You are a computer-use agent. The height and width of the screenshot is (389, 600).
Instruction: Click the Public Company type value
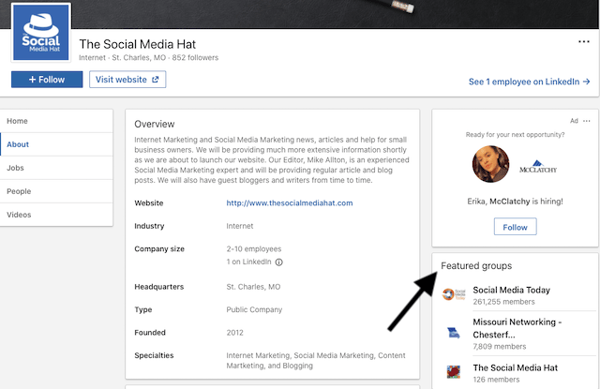pos(254,310)
